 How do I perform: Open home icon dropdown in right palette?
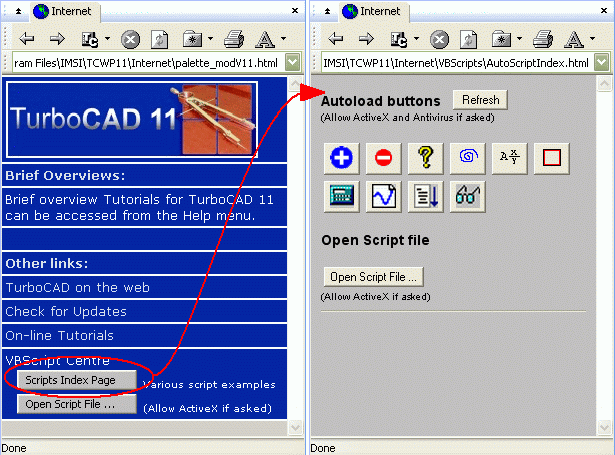point(417,39)
